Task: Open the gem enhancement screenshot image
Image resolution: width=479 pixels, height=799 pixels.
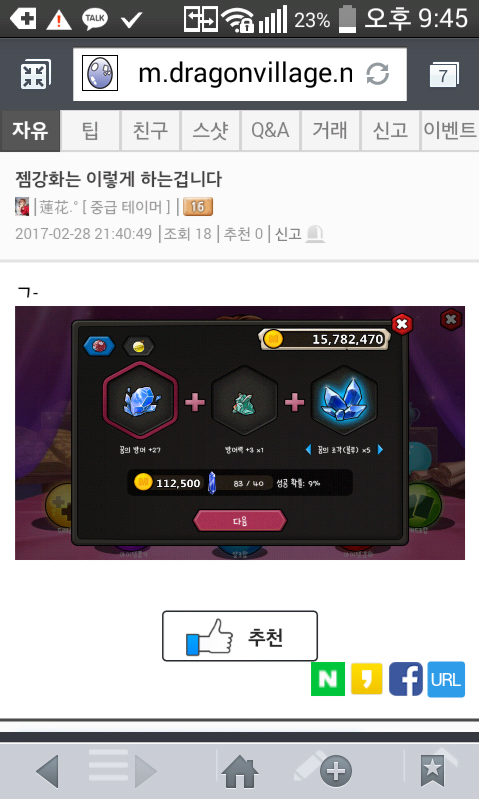Action: 240,433
